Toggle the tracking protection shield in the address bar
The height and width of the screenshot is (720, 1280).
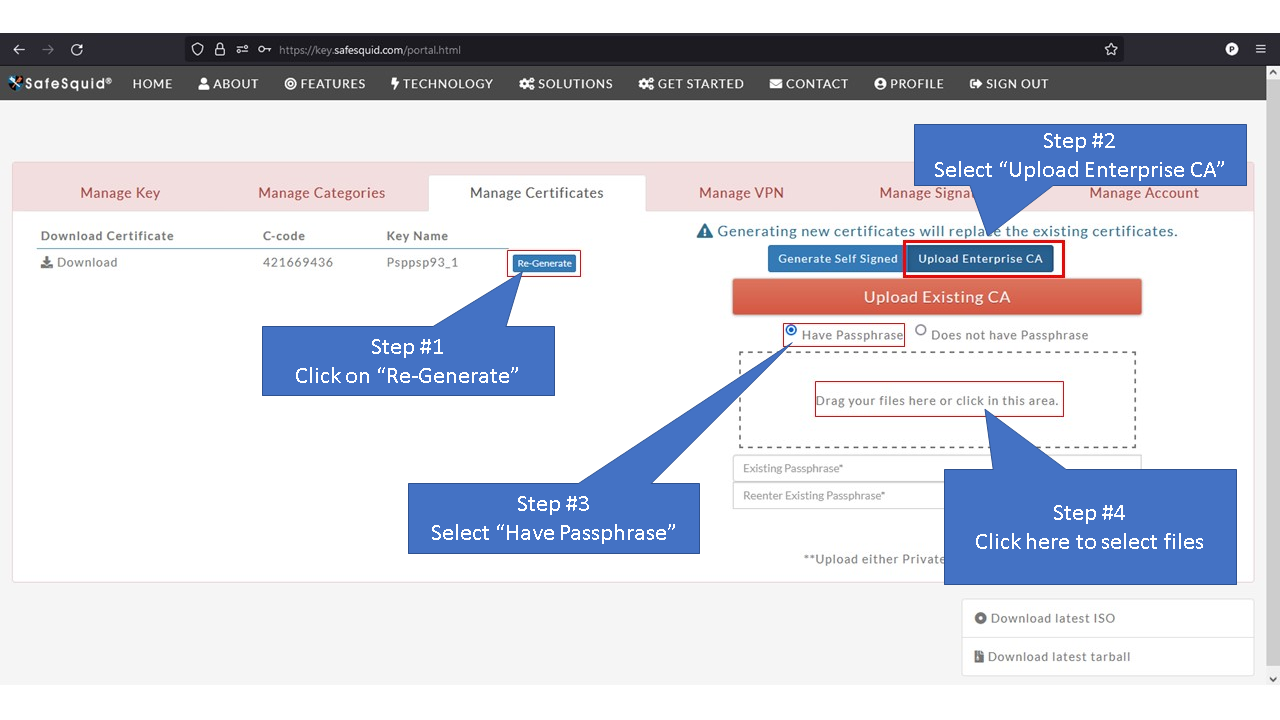pyautogui.click(x=196, y=48)
